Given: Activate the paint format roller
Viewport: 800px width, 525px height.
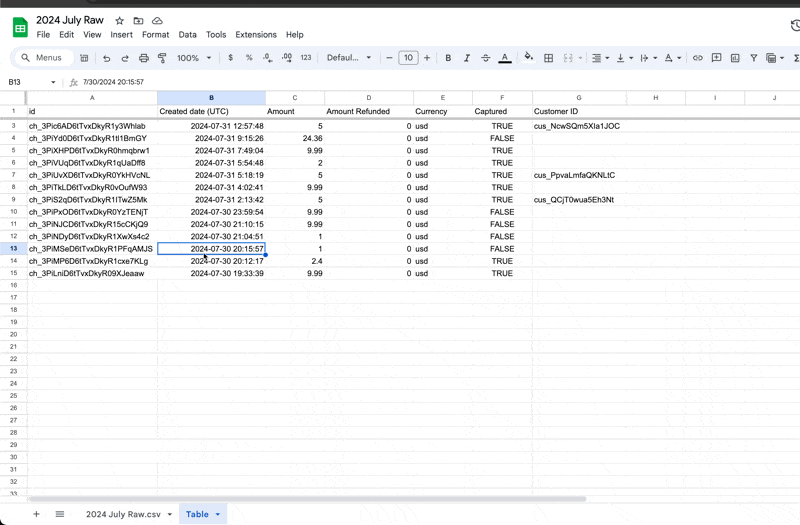Looking at the screenshot, I should pos(162,58).
